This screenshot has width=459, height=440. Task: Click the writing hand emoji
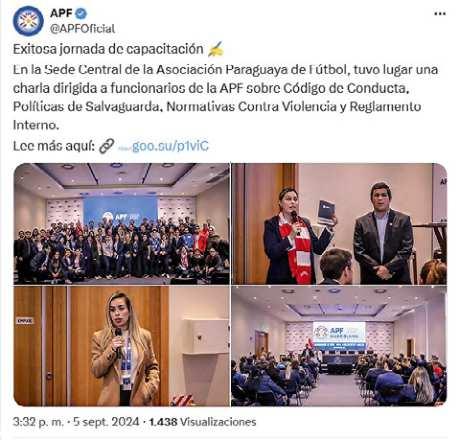(215, 50)
